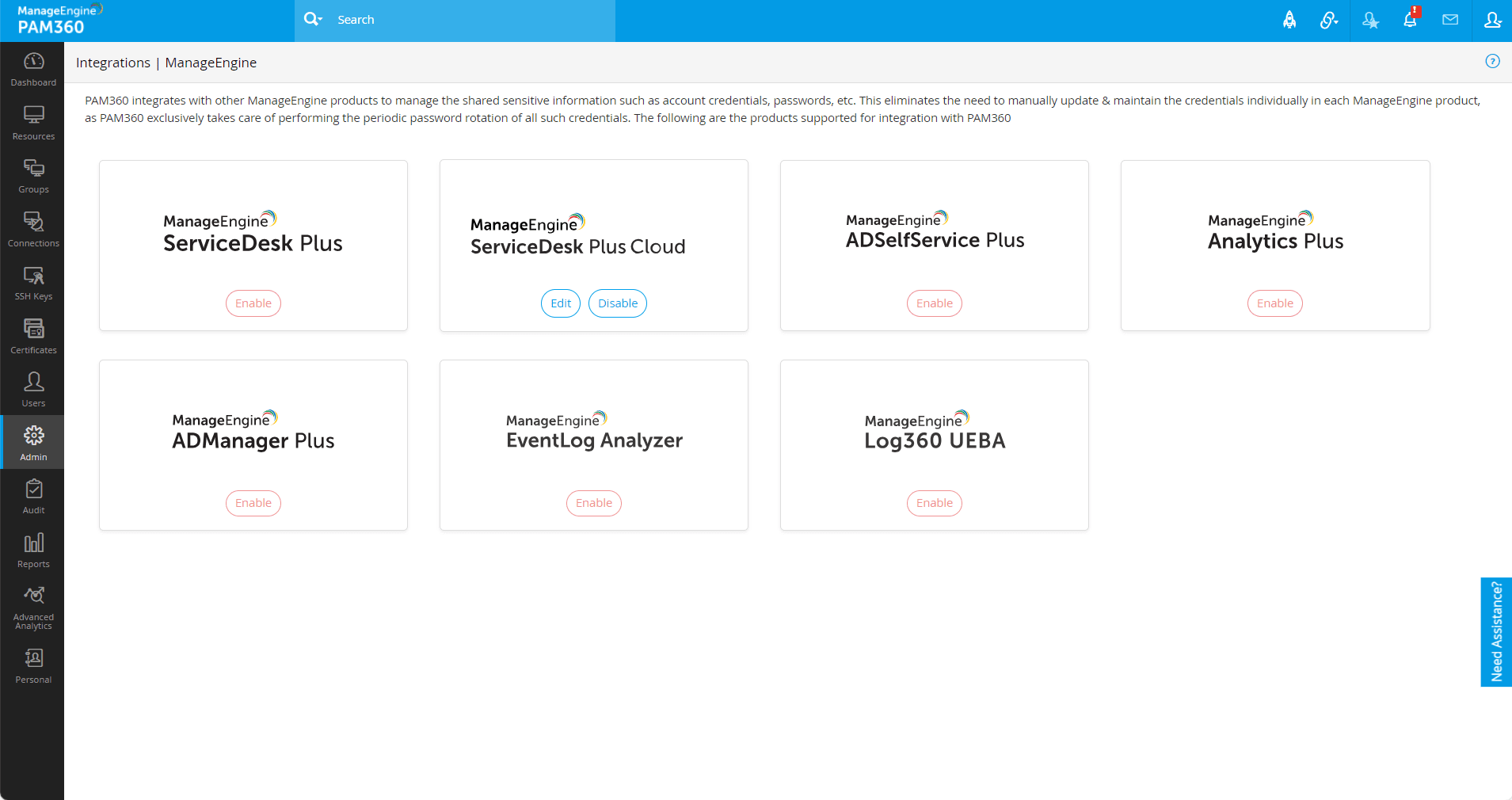Image resolution: width=1512 pixels, height=800 pixels.
Task: Go to the Personal section
Action: (x=33, y=665)
